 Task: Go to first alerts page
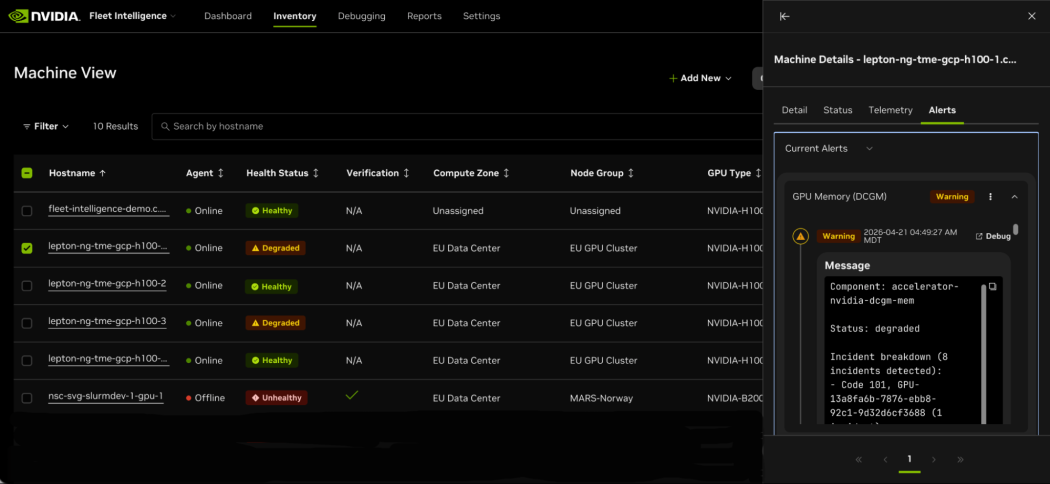[x=858, y=459]
